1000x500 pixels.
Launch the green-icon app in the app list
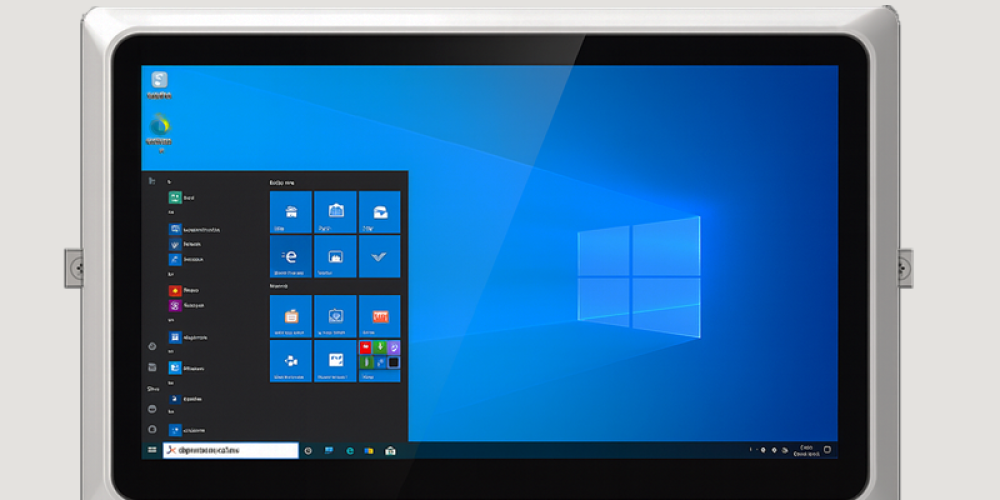(x=174, y=198)
